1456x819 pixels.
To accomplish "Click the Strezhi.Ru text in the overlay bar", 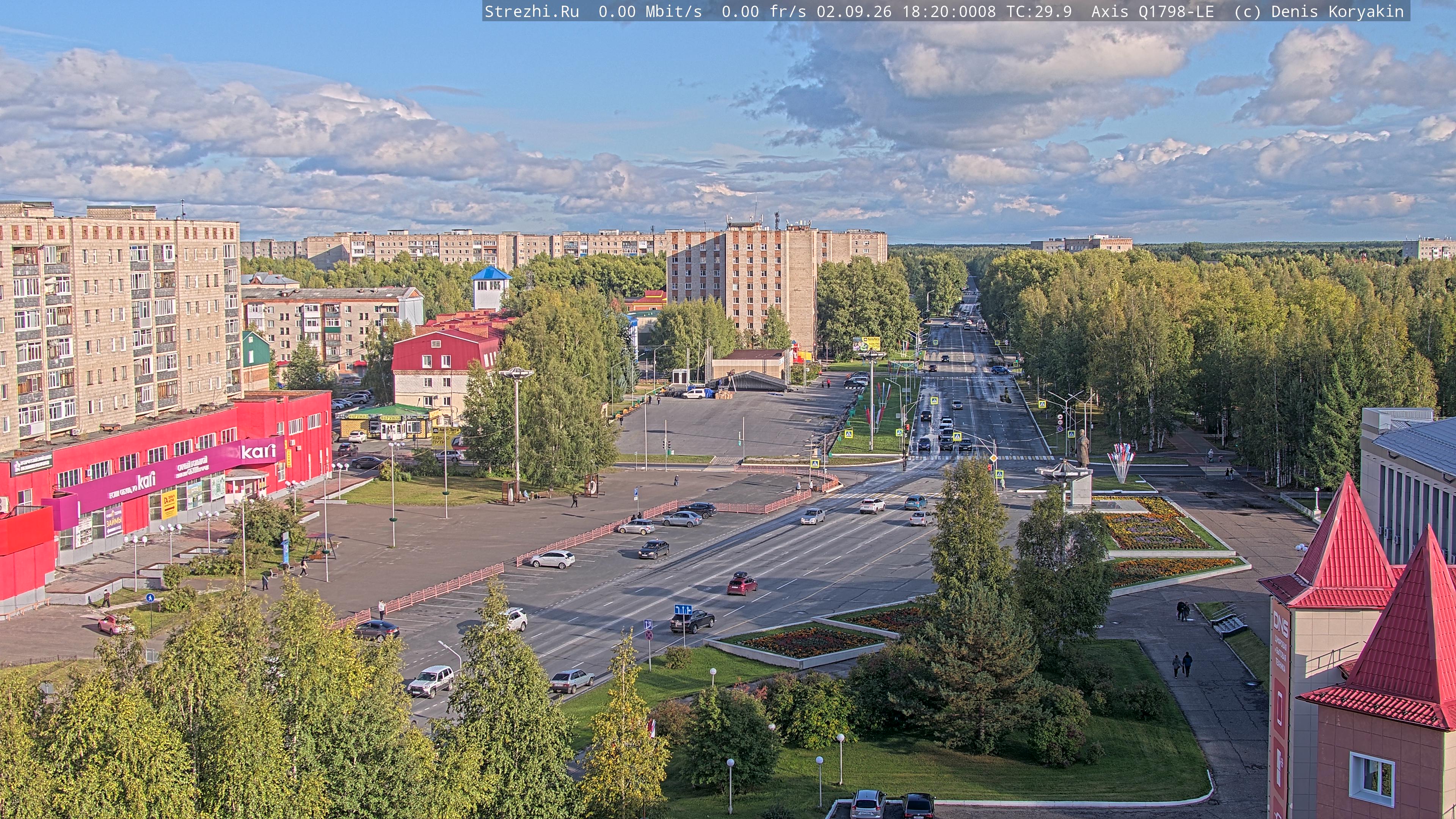I will (531, 11).
